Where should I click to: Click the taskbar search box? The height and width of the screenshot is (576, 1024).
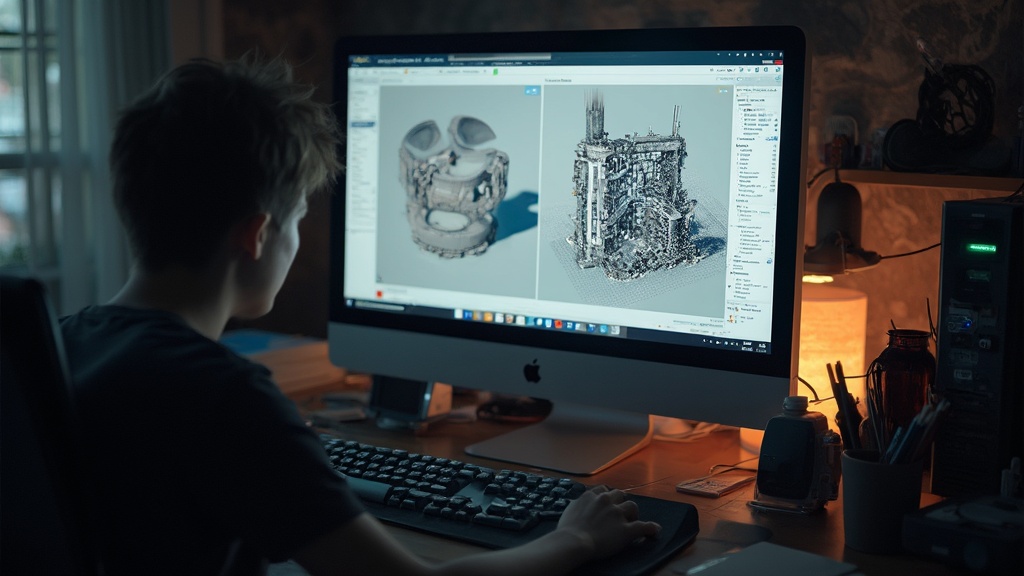tap(379, 305)
